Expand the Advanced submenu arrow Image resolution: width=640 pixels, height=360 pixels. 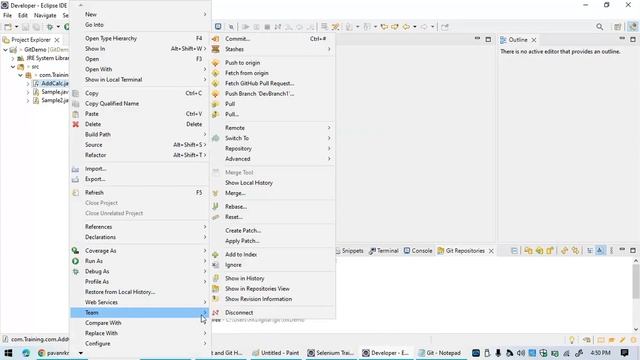coord(329,159)
